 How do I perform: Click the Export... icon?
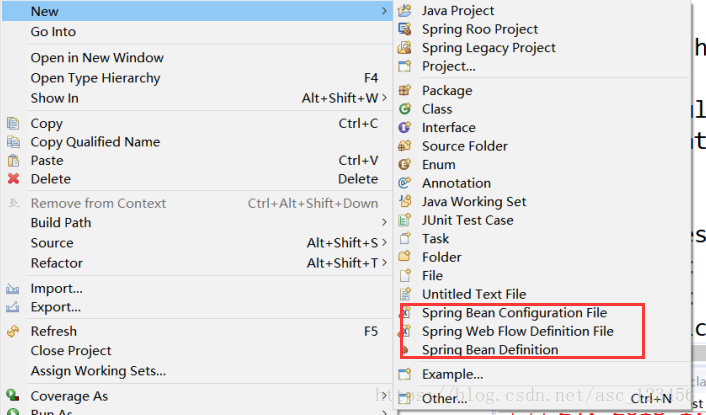point(13,307)
